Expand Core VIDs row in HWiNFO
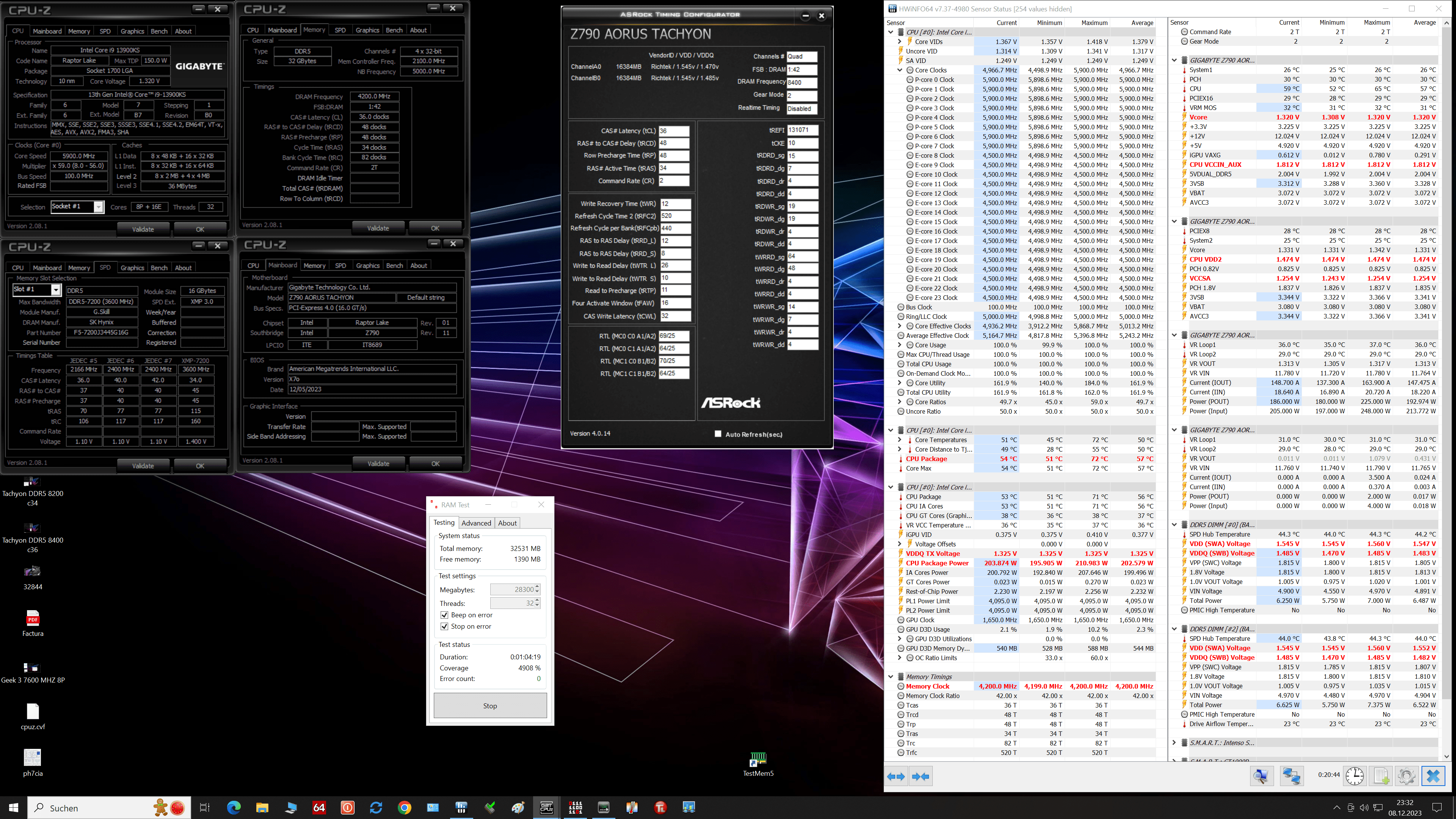The width and height of the screenshot is (1456, 819). click(x=900, y=41)
